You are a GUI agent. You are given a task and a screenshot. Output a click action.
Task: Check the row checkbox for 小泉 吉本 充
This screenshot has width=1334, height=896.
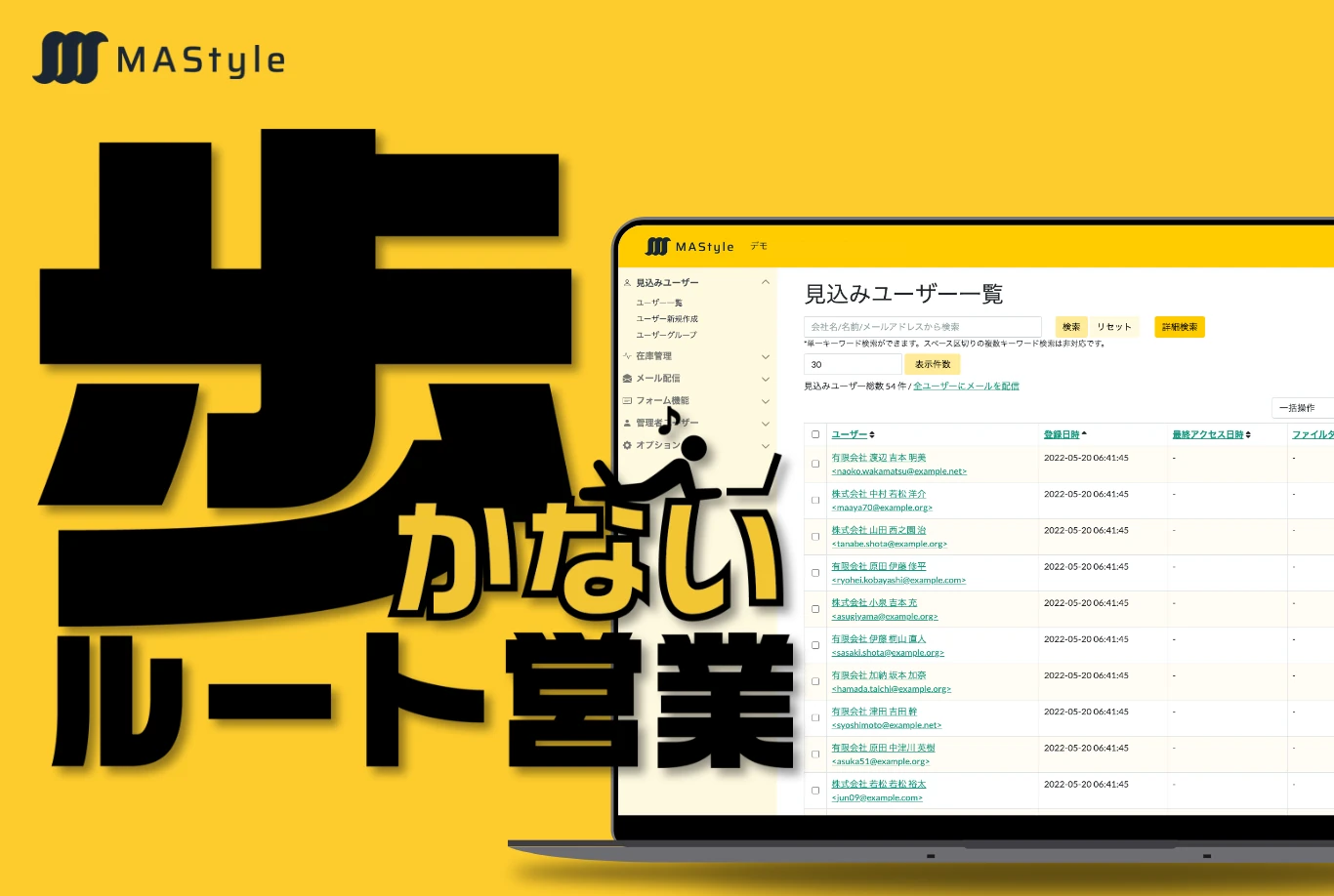815,609
